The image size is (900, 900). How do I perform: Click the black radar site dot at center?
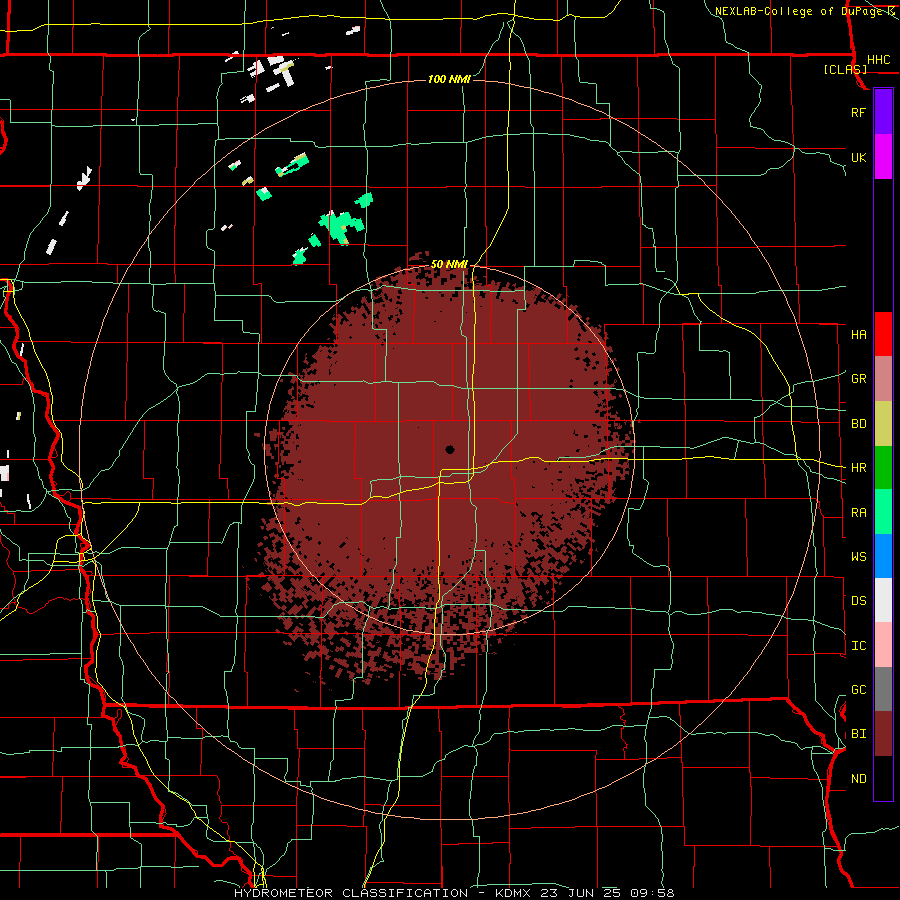[449, 449]
